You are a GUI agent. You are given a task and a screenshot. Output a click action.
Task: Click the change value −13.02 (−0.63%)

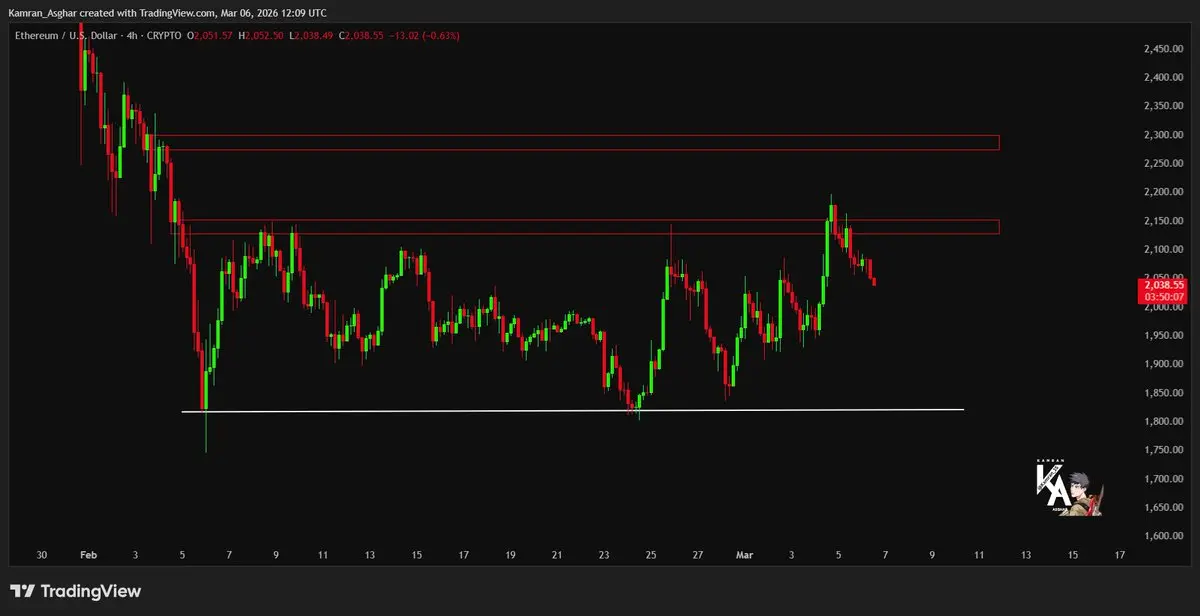424,35
